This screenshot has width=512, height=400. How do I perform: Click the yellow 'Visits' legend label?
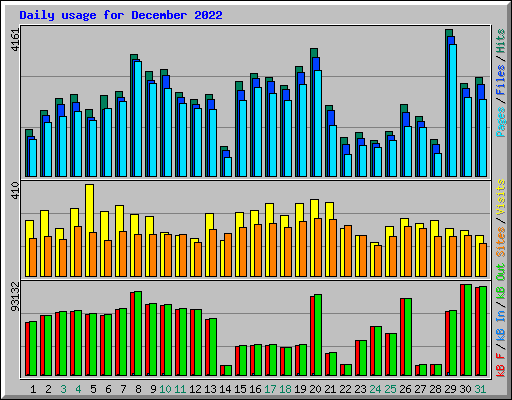[x=500, y=197]
